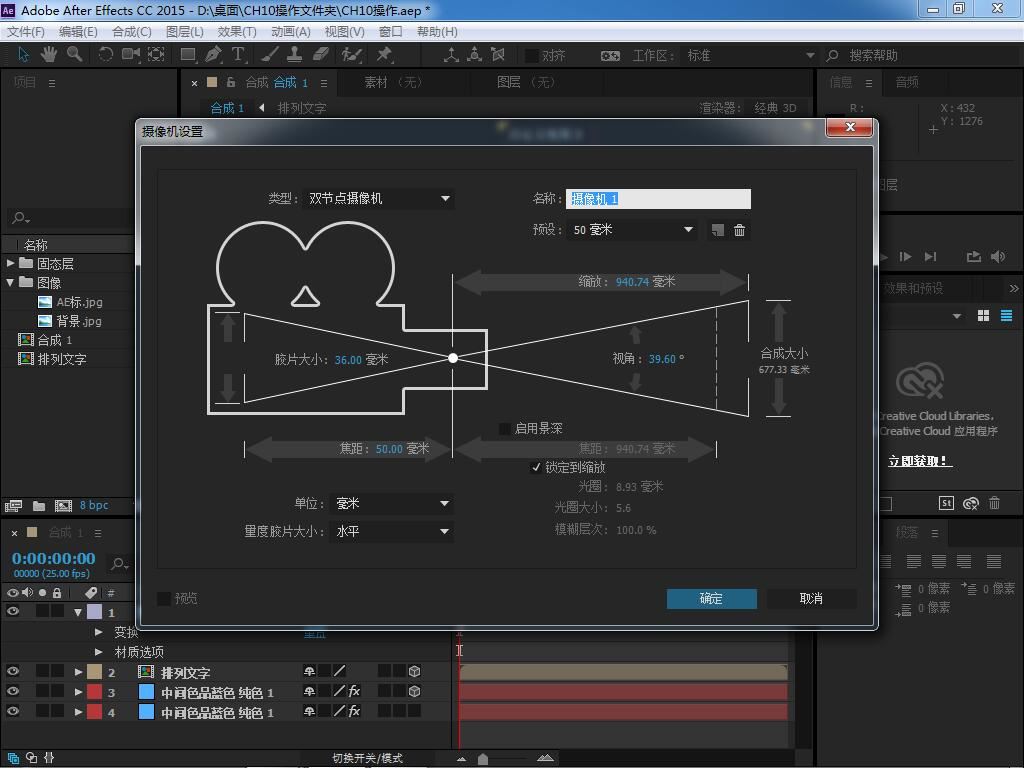
Task: Enable depth of field checkbox 启用景深
Action: click(505, 428)
